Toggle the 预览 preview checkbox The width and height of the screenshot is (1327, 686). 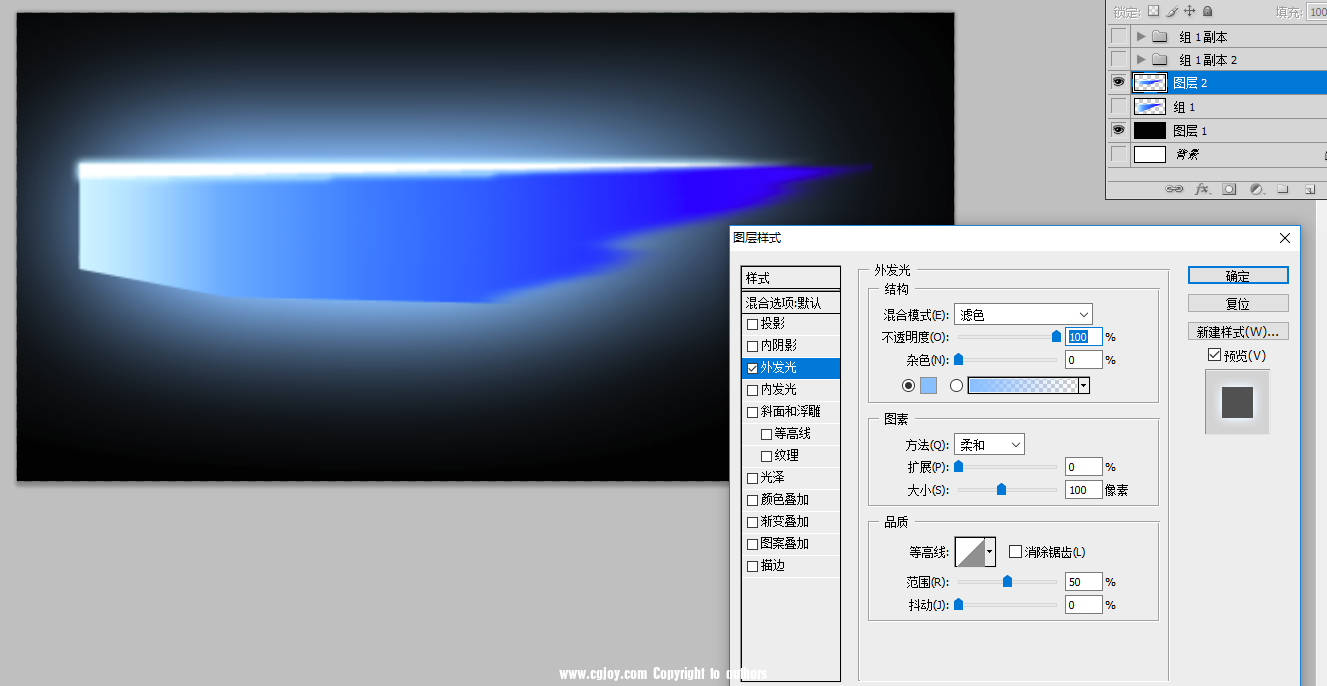point(1214,355)
